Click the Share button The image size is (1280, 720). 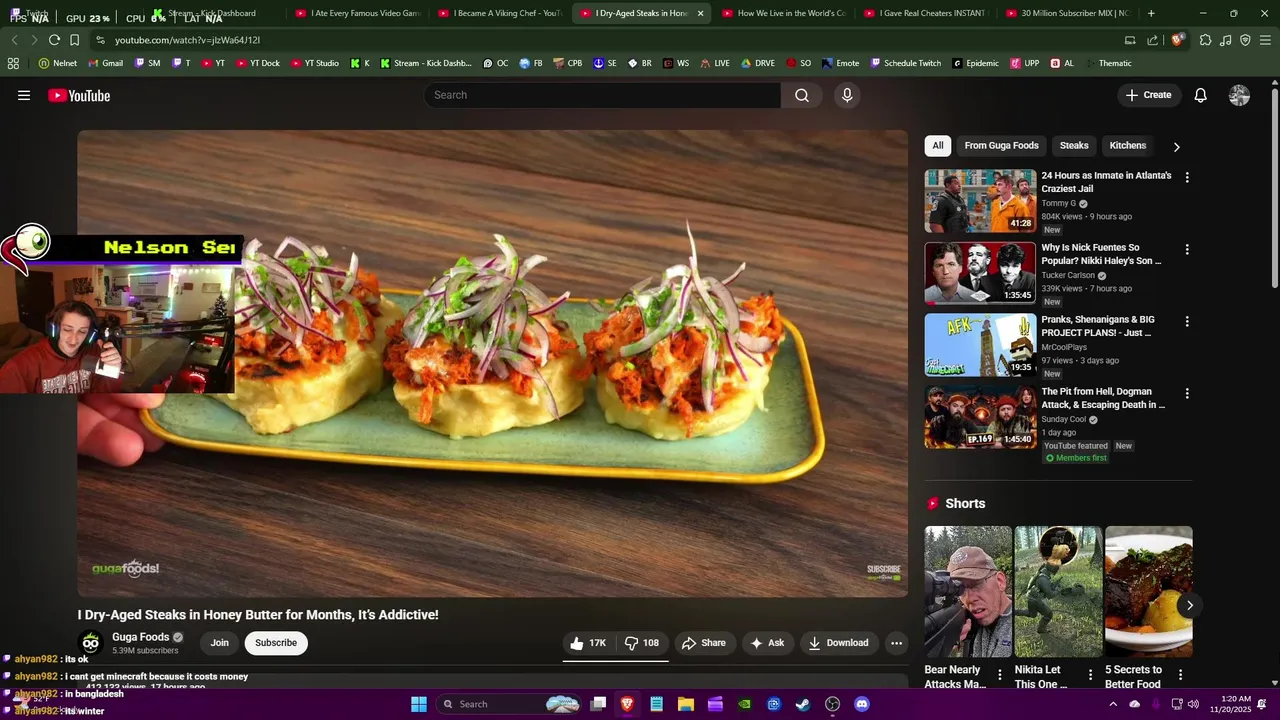click(x=703, y=643)
